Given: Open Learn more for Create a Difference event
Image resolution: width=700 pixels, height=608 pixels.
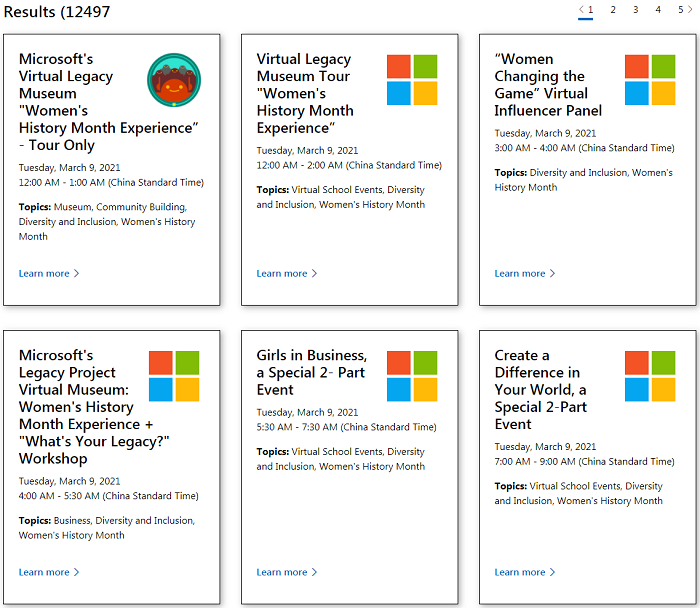Looking at the screenshot, I should (x=525, y=572).
